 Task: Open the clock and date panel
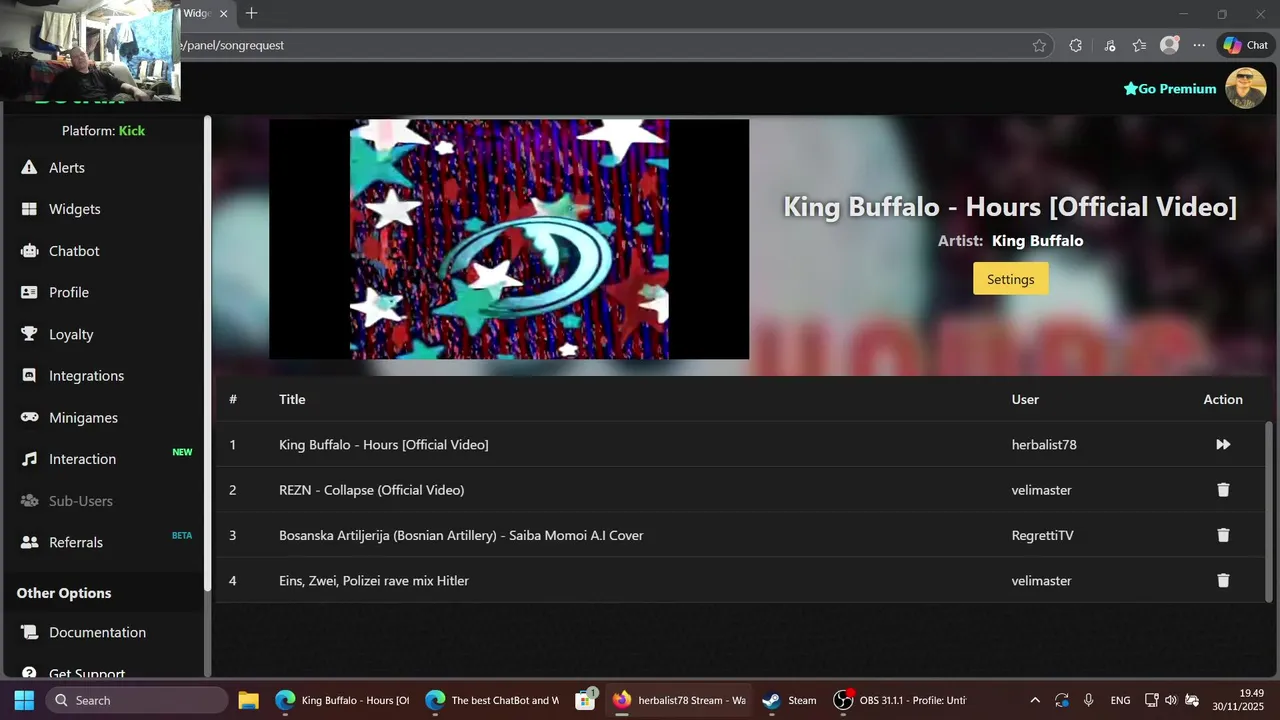click(x=1238, y=700)
